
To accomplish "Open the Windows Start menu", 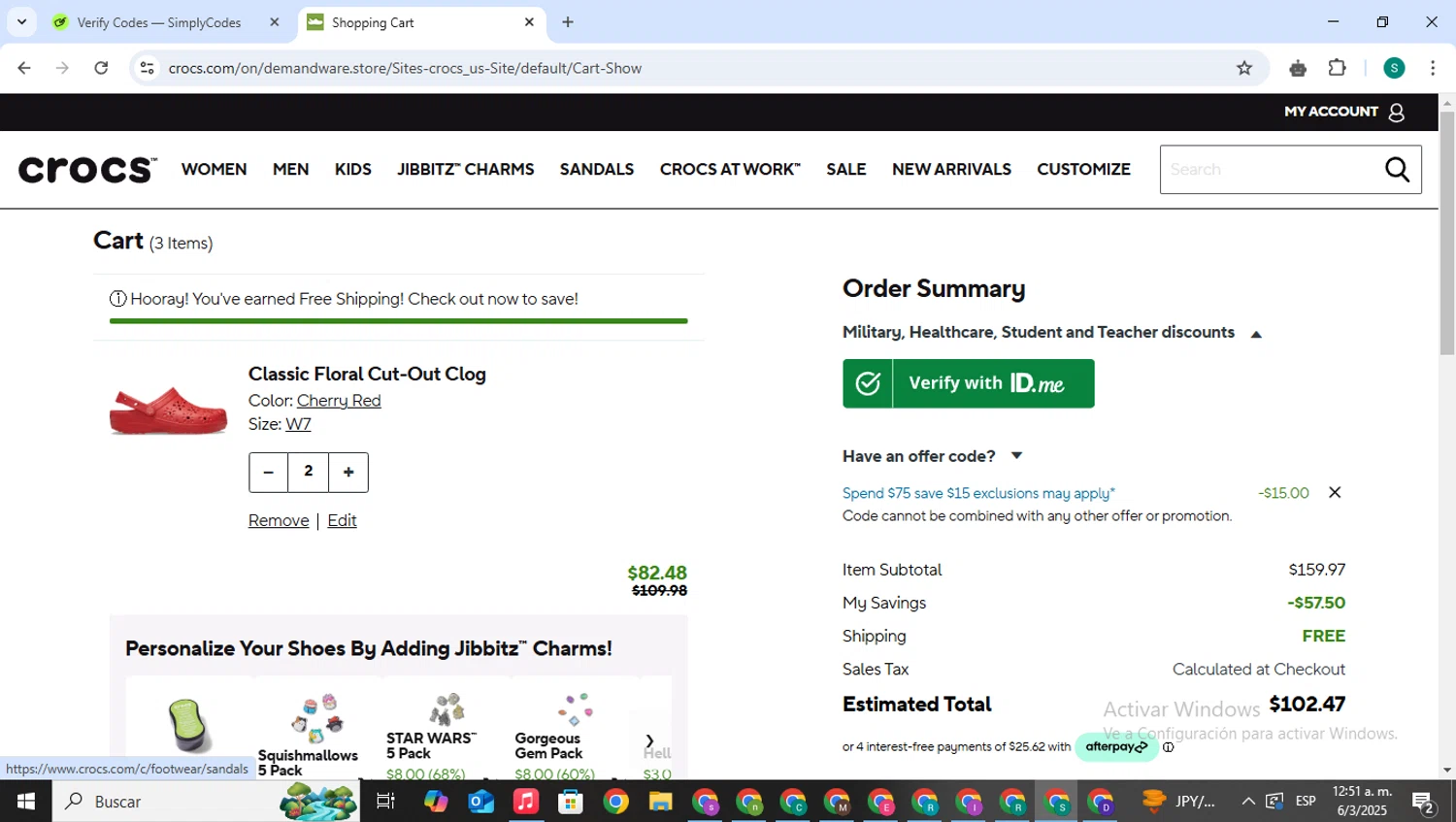I will click(26, 802).
